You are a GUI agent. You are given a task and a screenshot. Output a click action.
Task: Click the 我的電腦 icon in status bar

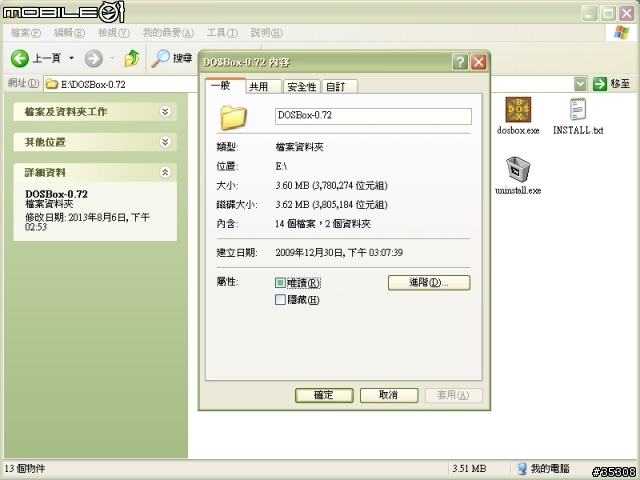coord(522,469)
